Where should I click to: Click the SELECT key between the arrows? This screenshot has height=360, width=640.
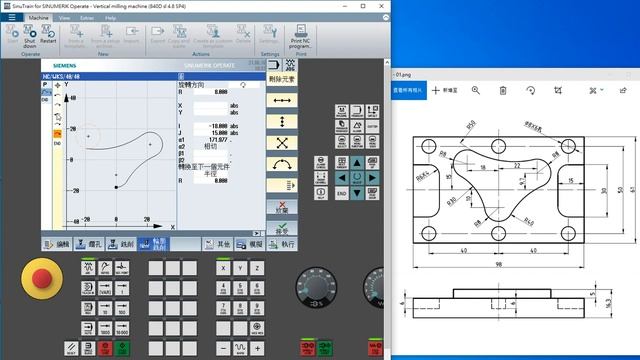pos(357,178)
